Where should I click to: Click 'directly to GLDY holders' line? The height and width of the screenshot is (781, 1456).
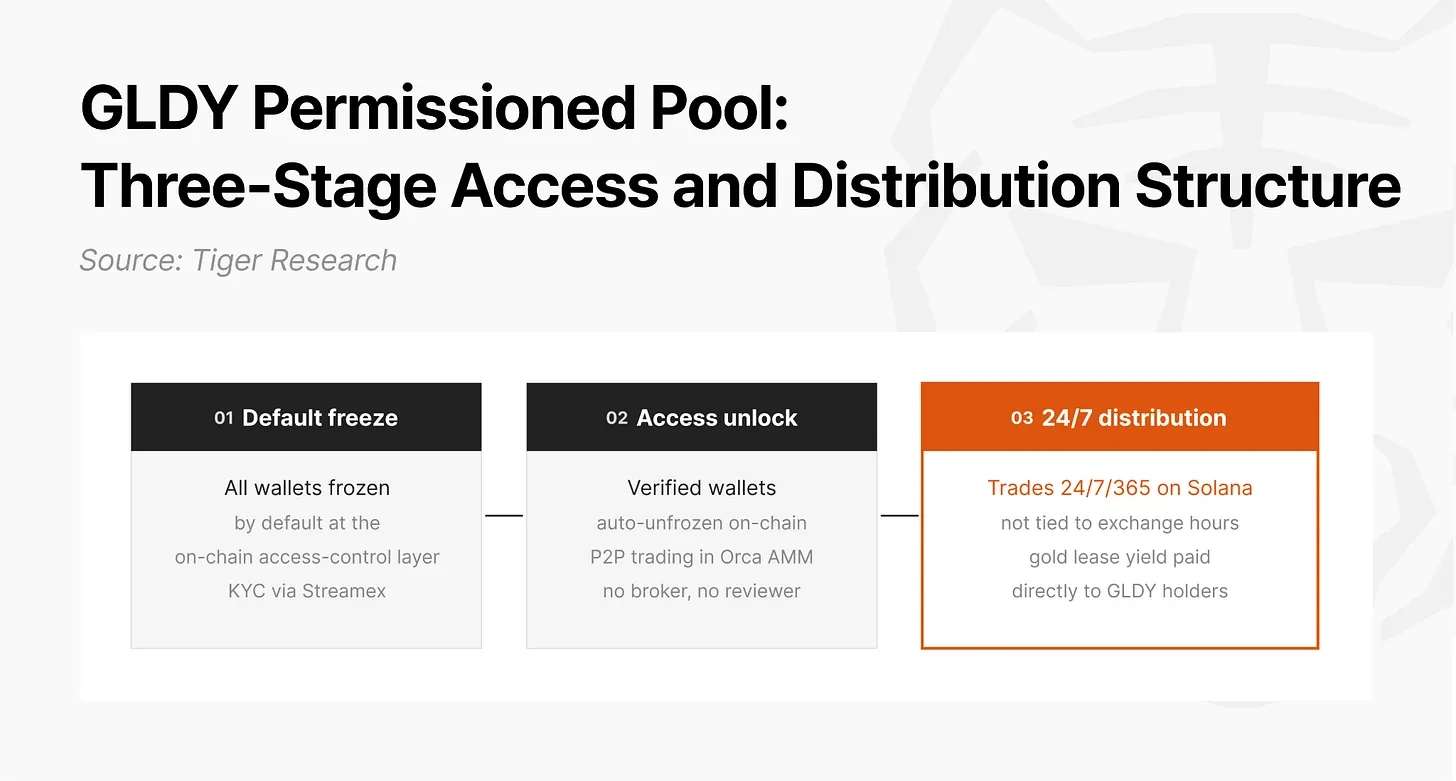point(1120,591)
